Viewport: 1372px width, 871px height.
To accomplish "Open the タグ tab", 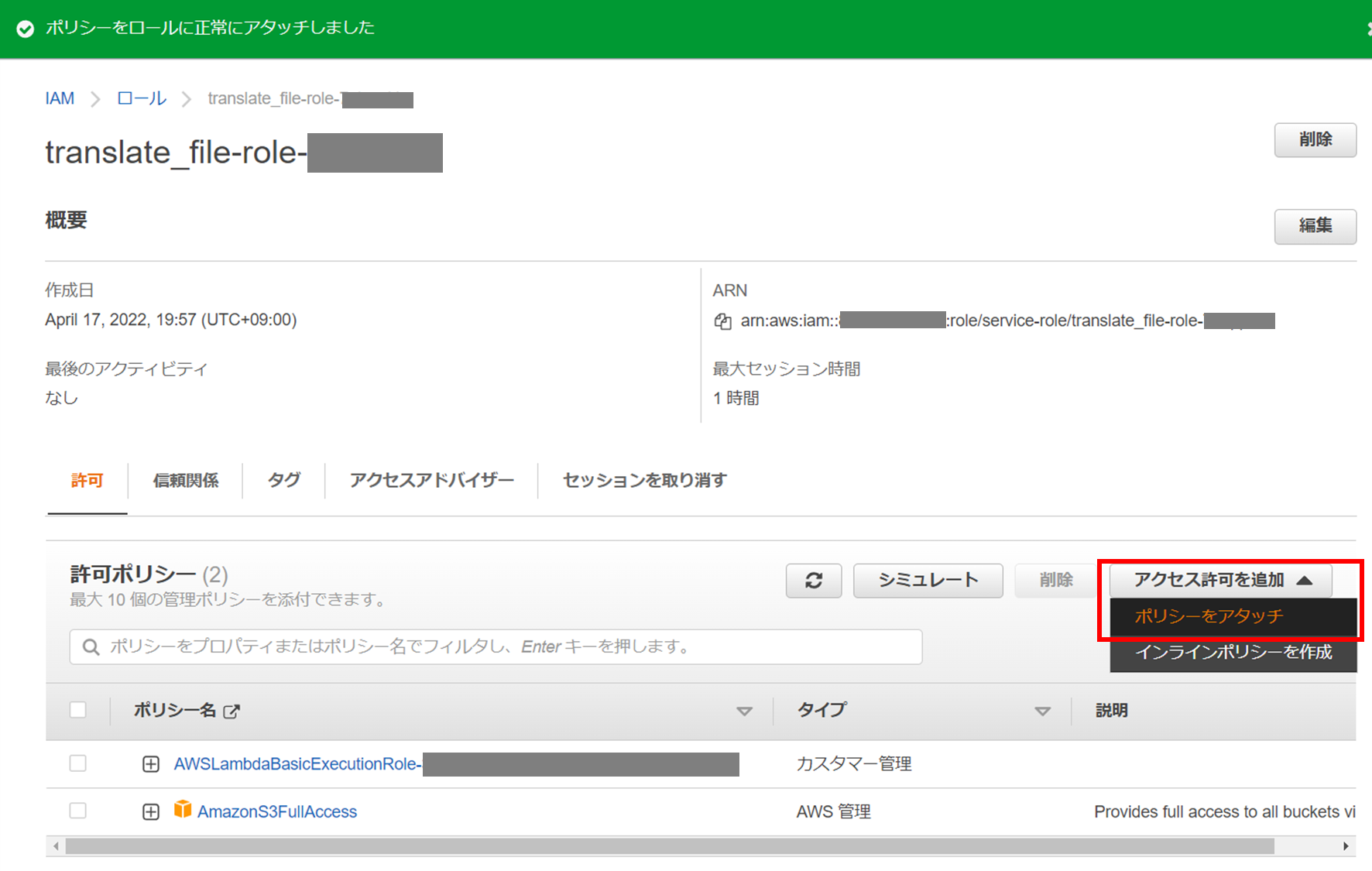I will (284, 481).
